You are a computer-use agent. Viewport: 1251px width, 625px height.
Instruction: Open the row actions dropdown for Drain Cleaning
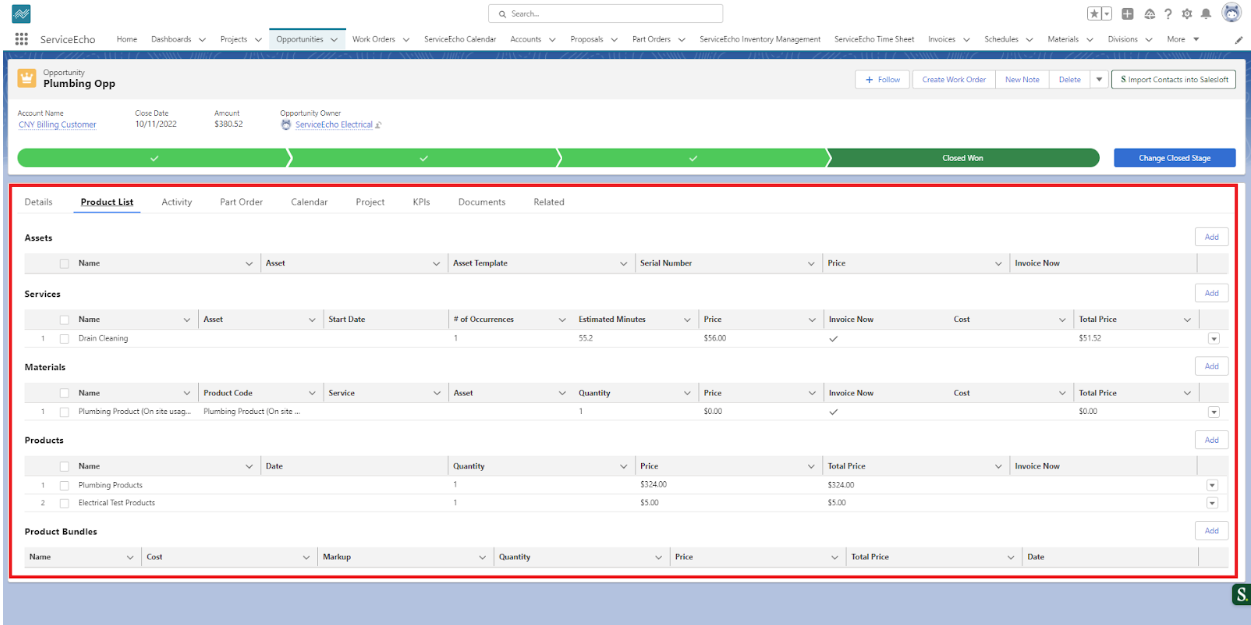pyautogui.click(x=1213, y=338)
